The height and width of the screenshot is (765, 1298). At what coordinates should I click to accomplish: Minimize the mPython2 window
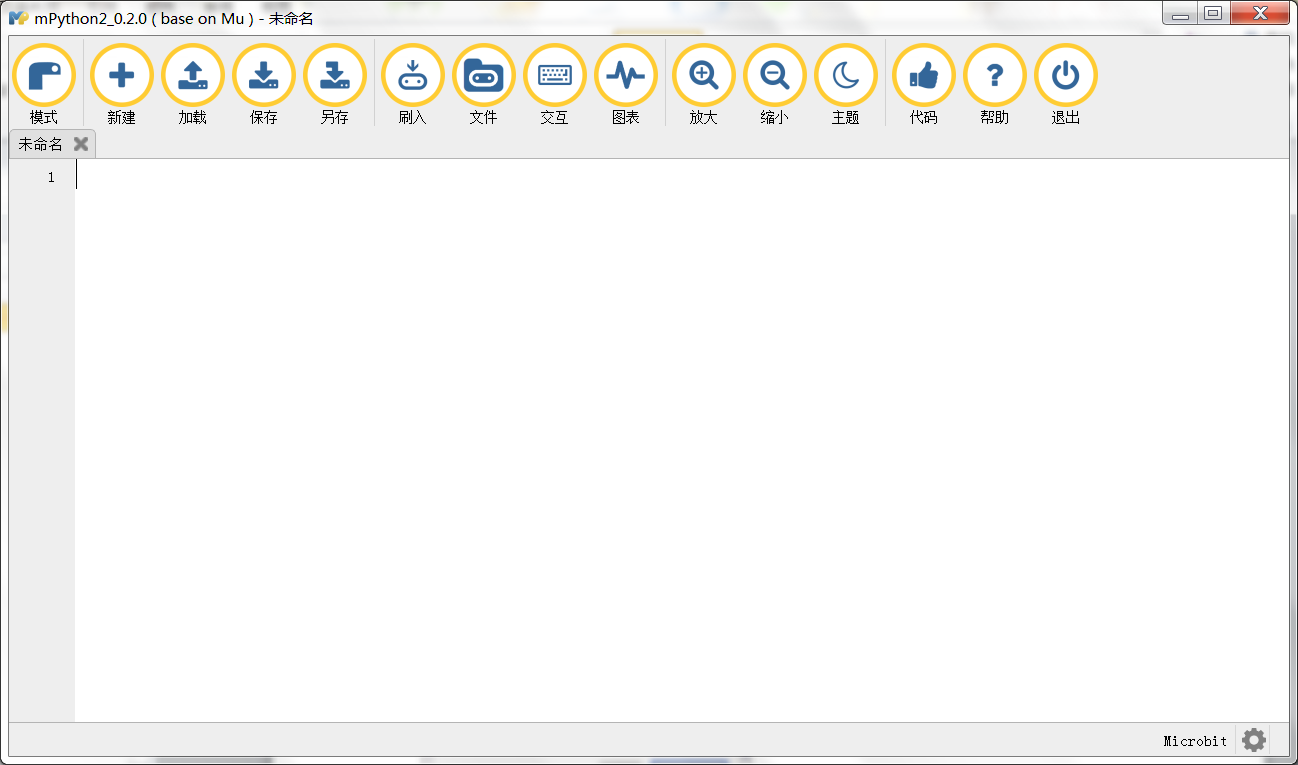point(1181,14)
